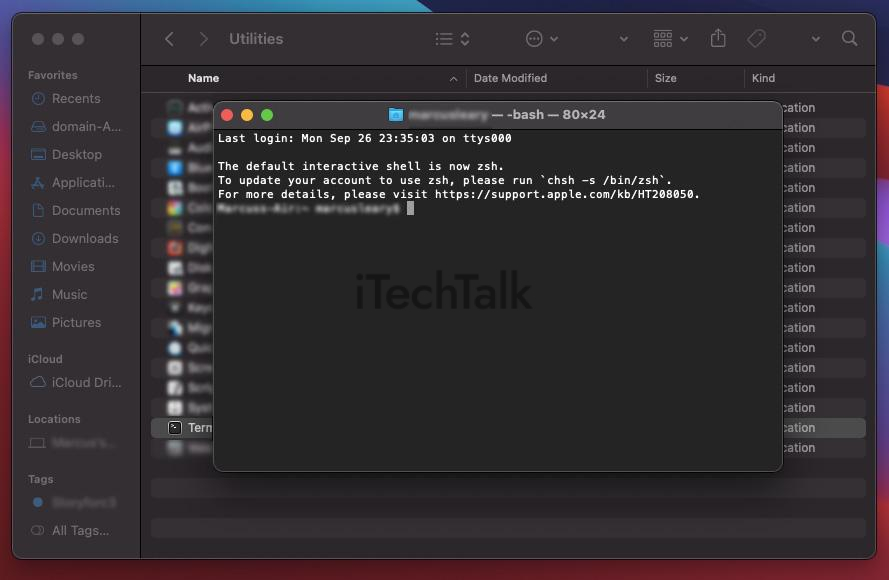
Task: Open Desktop from the sidebar
Action: tap(73, 154)
